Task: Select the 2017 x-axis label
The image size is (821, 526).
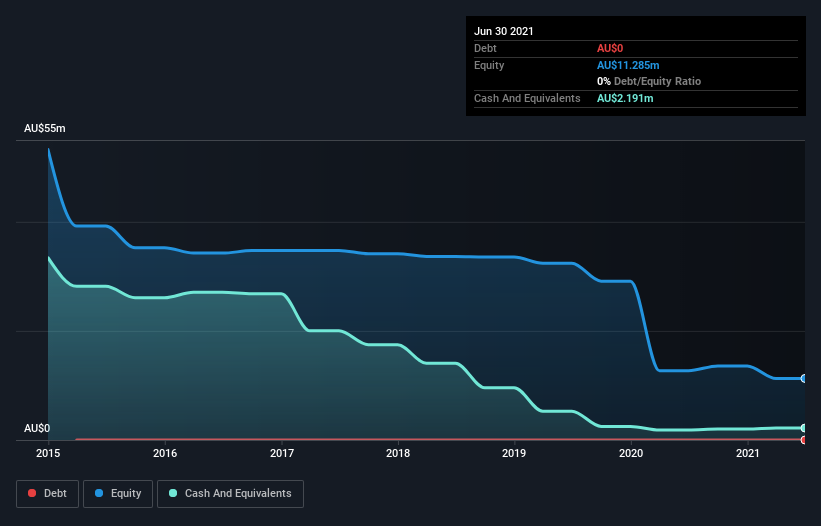Action: pyautogui.click(x=282, y=453)
